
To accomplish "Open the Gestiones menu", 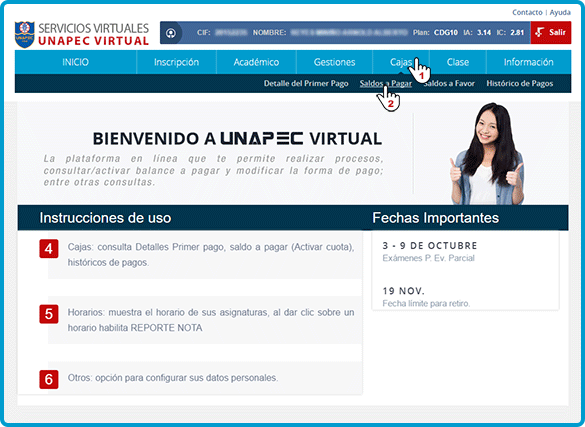I will (x=334, y=62).
